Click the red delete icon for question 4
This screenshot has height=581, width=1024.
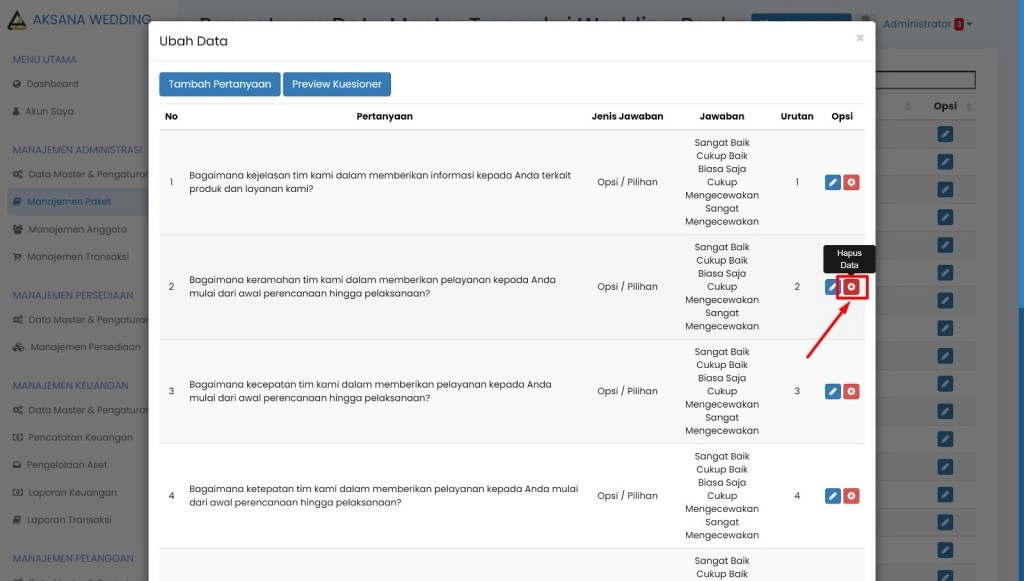[851, 496]
